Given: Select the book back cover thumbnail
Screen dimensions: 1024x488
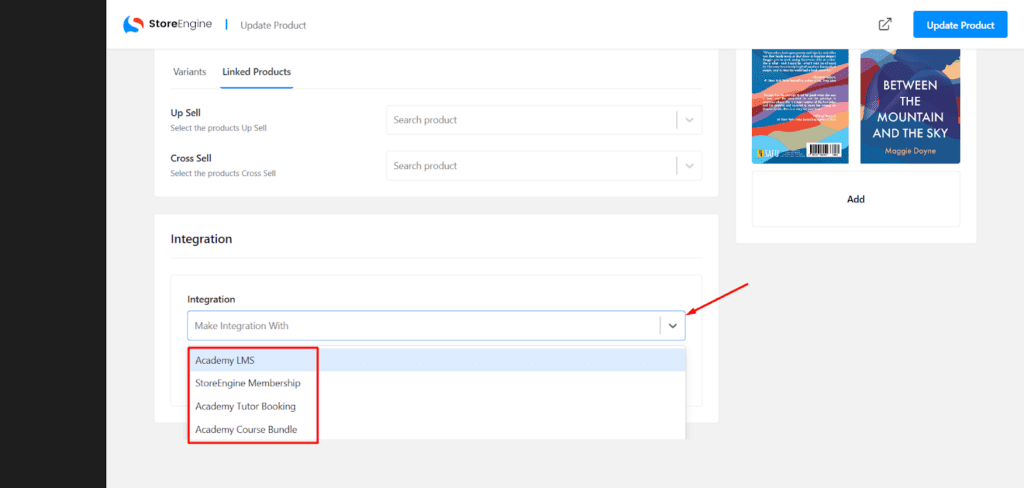Looking at the screenshot, I should [x=800, y=106].
